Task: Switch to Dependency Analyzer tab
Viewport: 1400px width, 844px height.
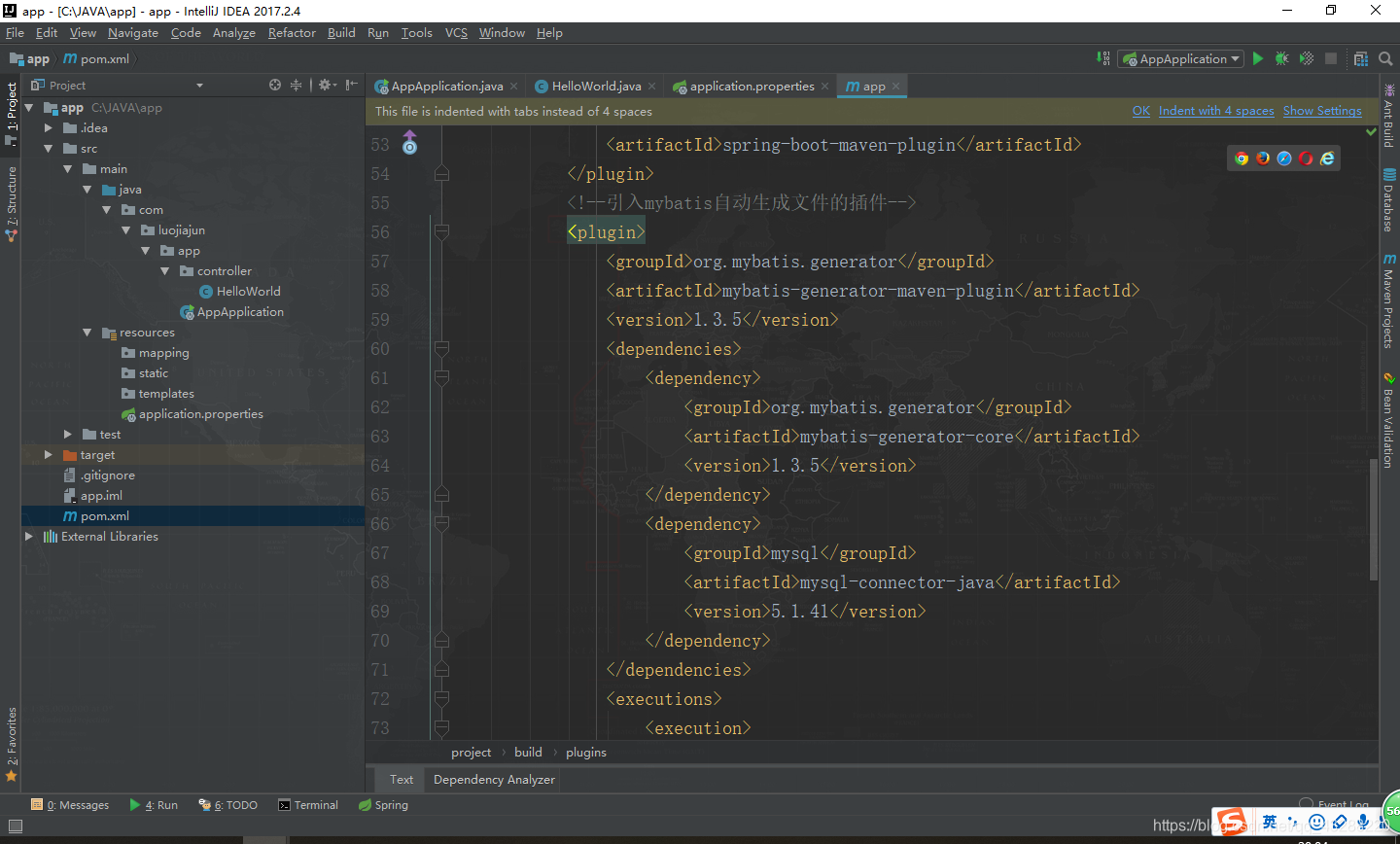Action: click(494, 779)
